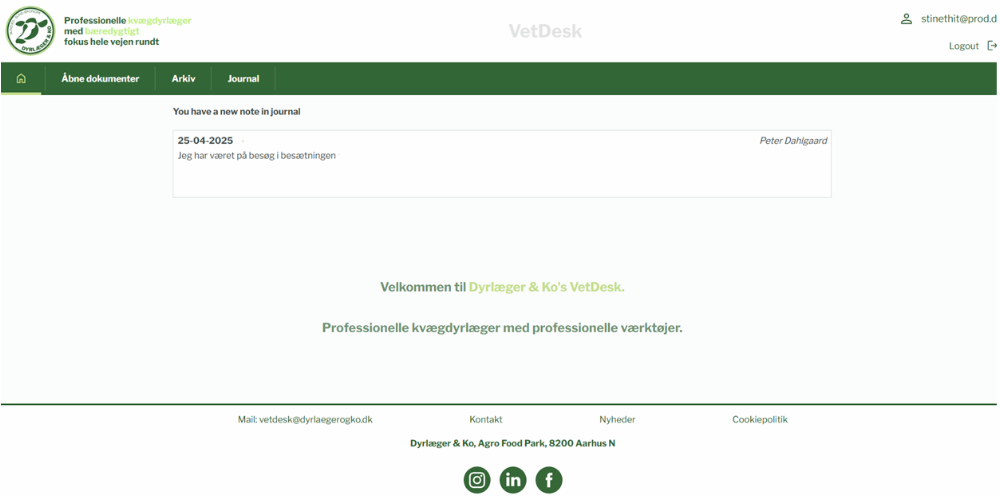Open the Facebook icon in footer
This screenshot has width=1000, height=496.
coord(548,480)
